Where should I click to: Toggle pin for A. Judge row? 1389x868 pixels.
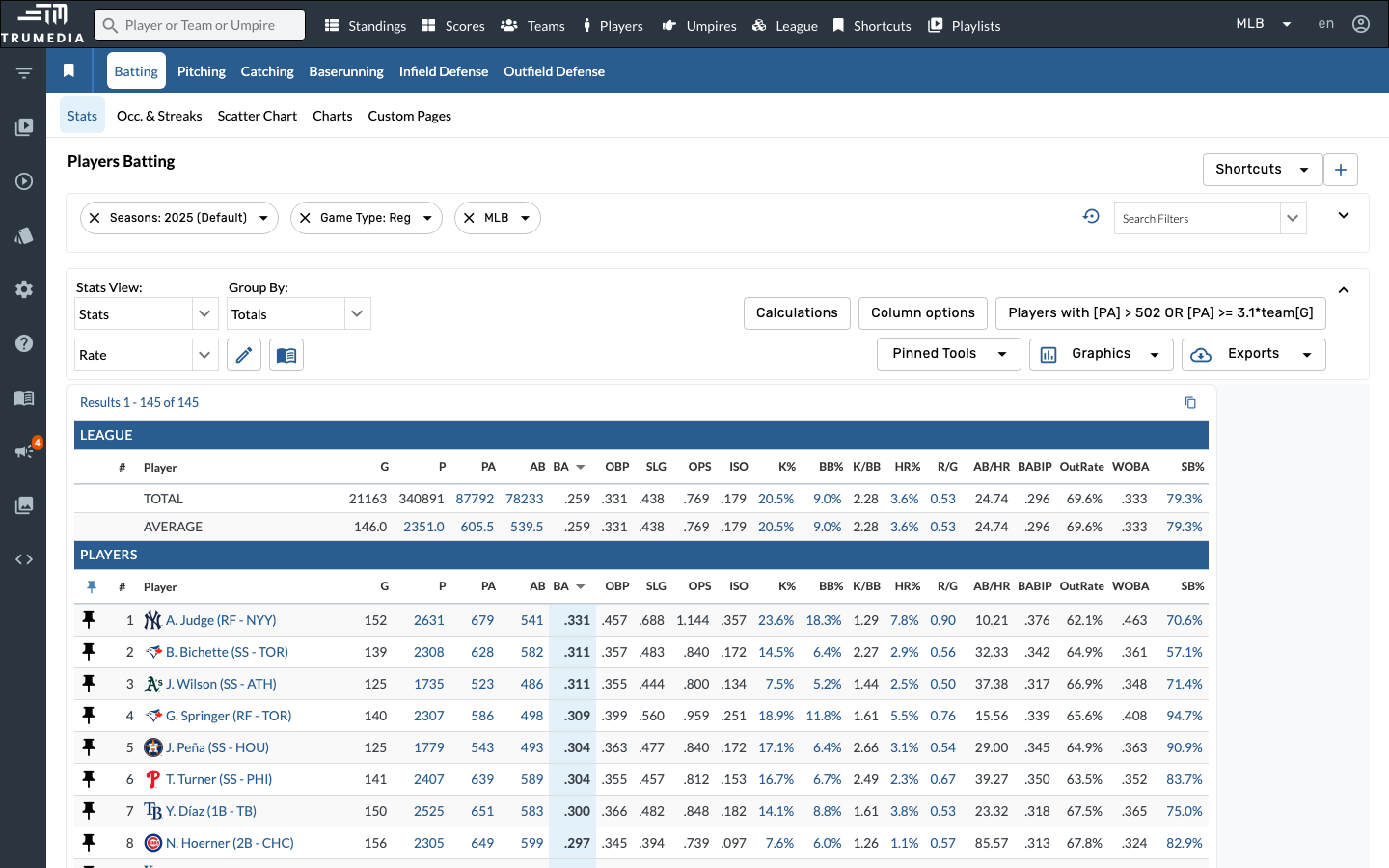89,620
